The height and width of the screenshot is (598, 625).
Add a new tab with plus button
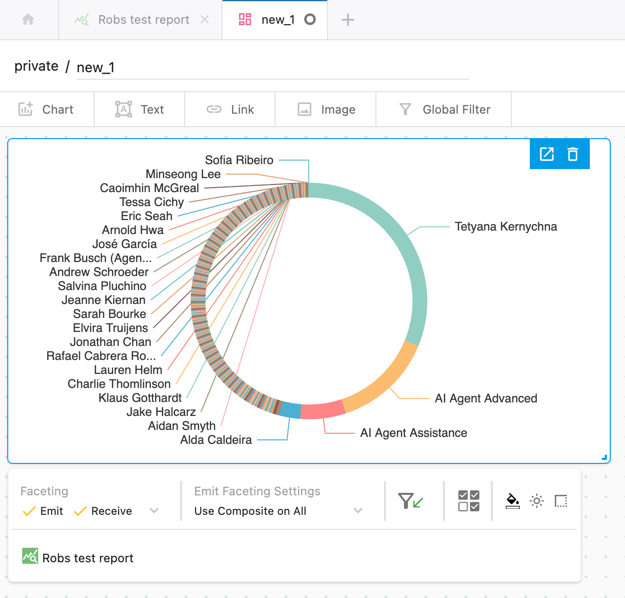348,19
